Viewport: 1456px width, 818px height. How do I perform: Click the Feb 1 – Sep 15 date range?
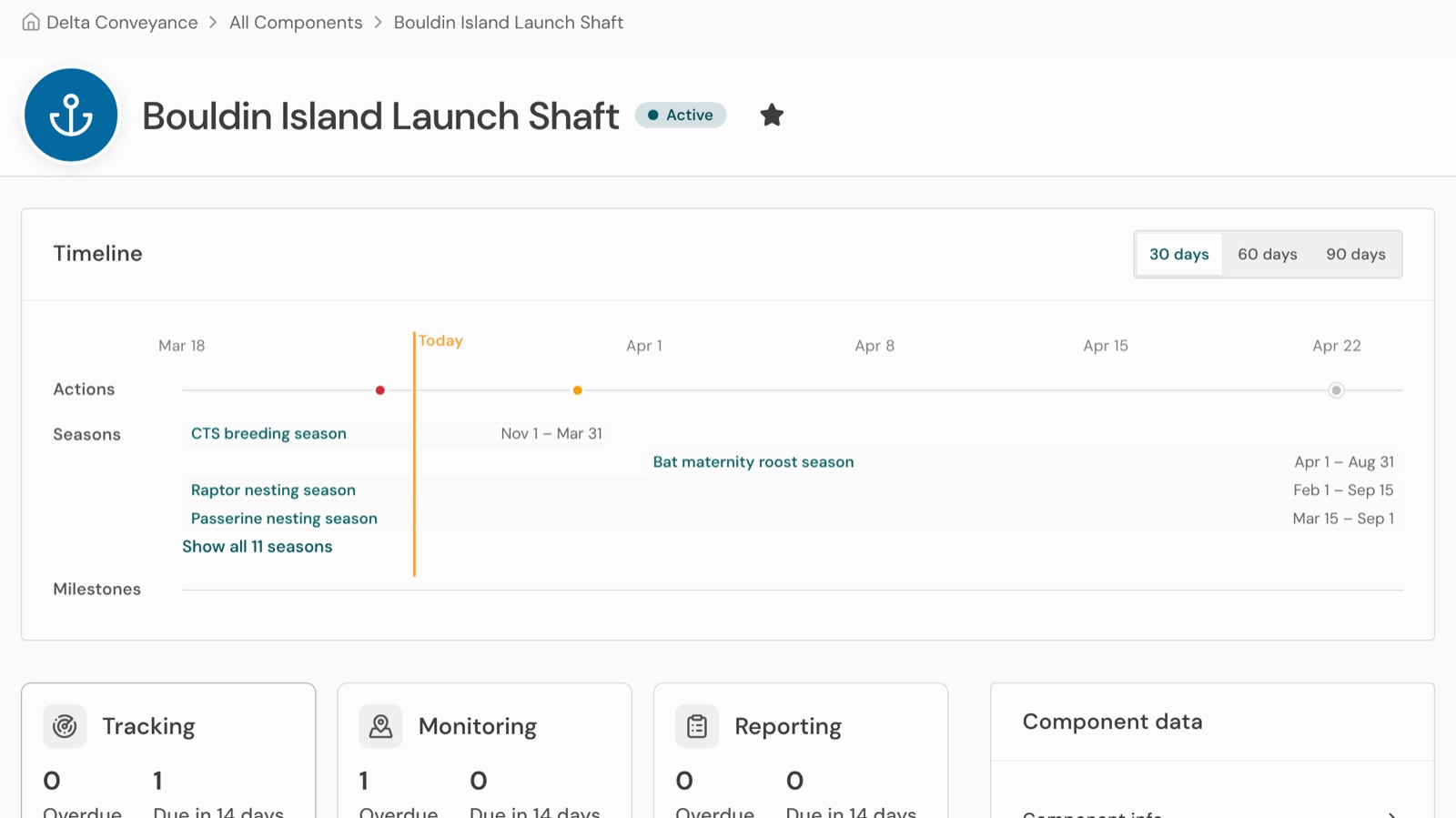tap(1343, 490)
